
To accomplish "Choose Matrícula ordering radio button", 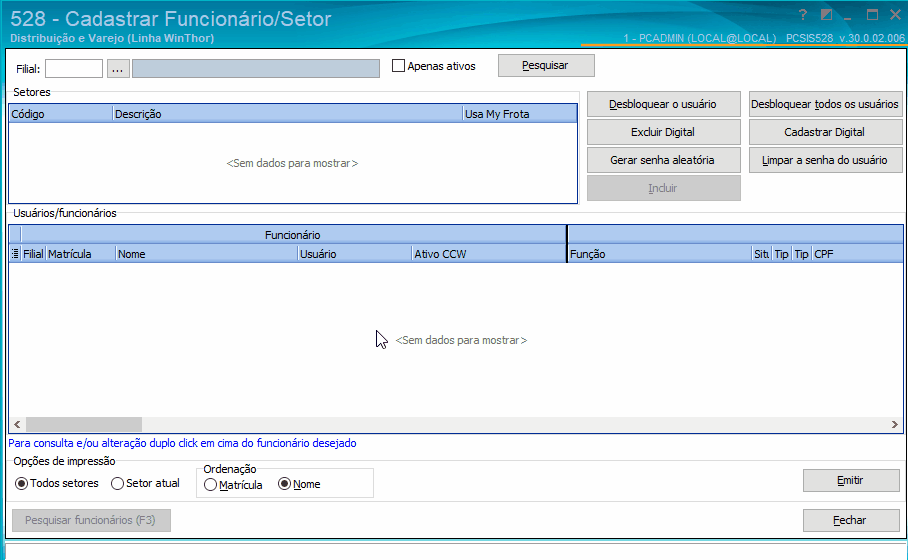I will click(211, 485).
